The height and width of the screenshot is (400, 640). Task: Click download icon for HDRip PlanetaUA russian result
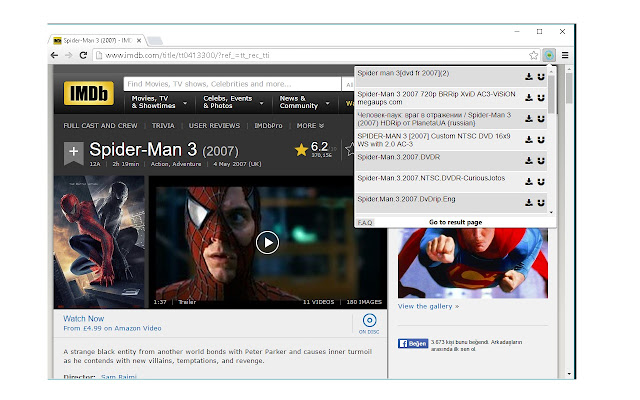point(529,119)
